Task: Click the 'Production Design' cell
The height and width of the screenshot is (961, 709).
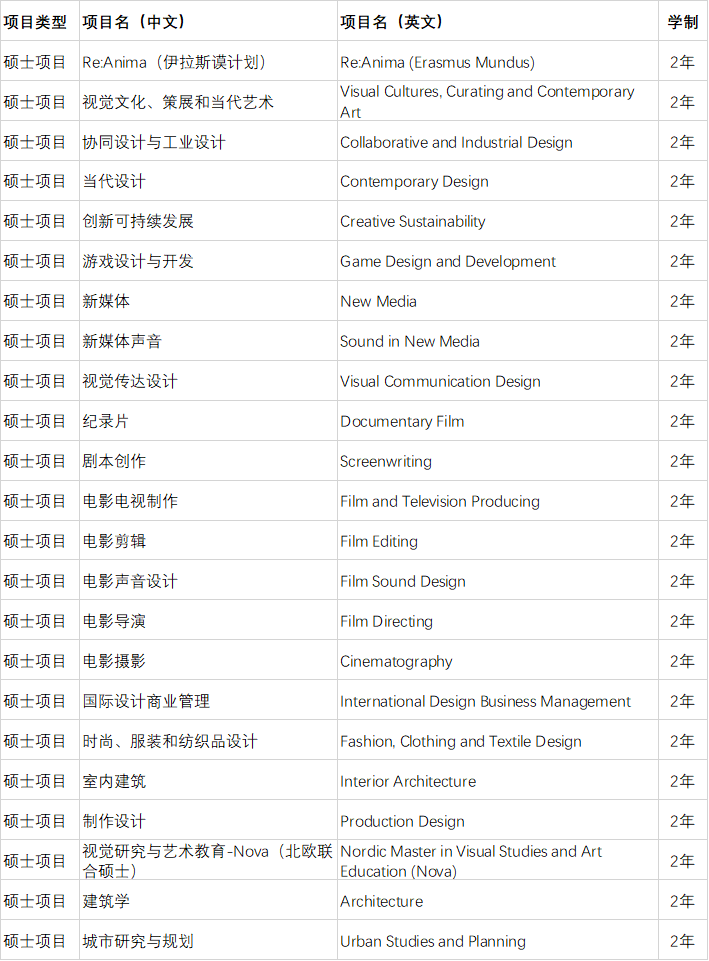Action: tap(498, 821)
